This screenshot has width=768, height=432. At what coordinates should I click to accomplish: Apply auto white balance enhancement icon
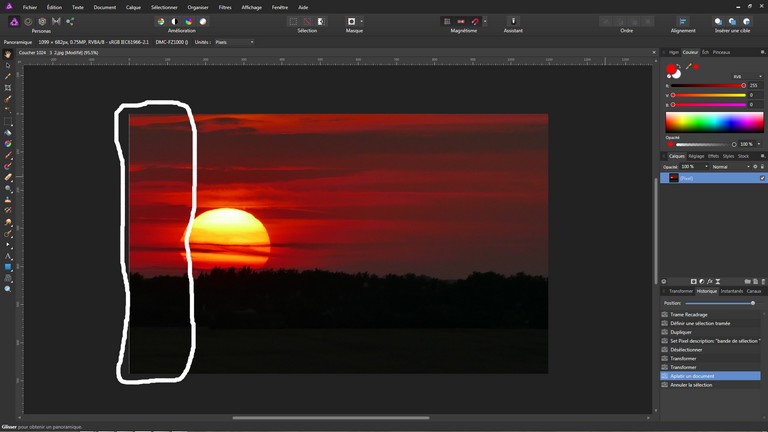click(x=203, y=22)
